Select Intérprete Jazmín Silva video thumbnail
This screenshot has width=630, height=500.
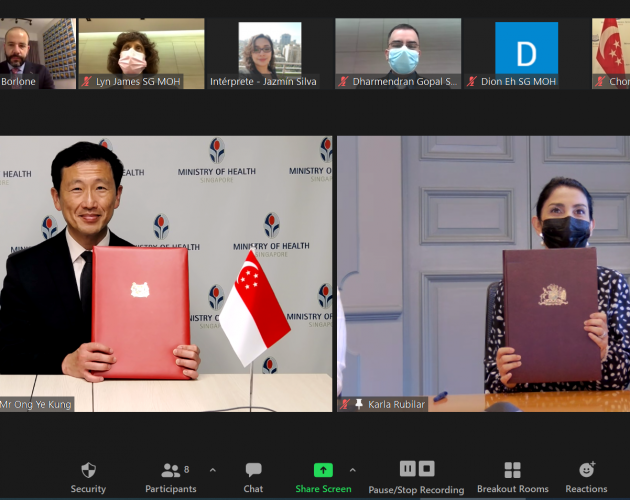point(270,50)
